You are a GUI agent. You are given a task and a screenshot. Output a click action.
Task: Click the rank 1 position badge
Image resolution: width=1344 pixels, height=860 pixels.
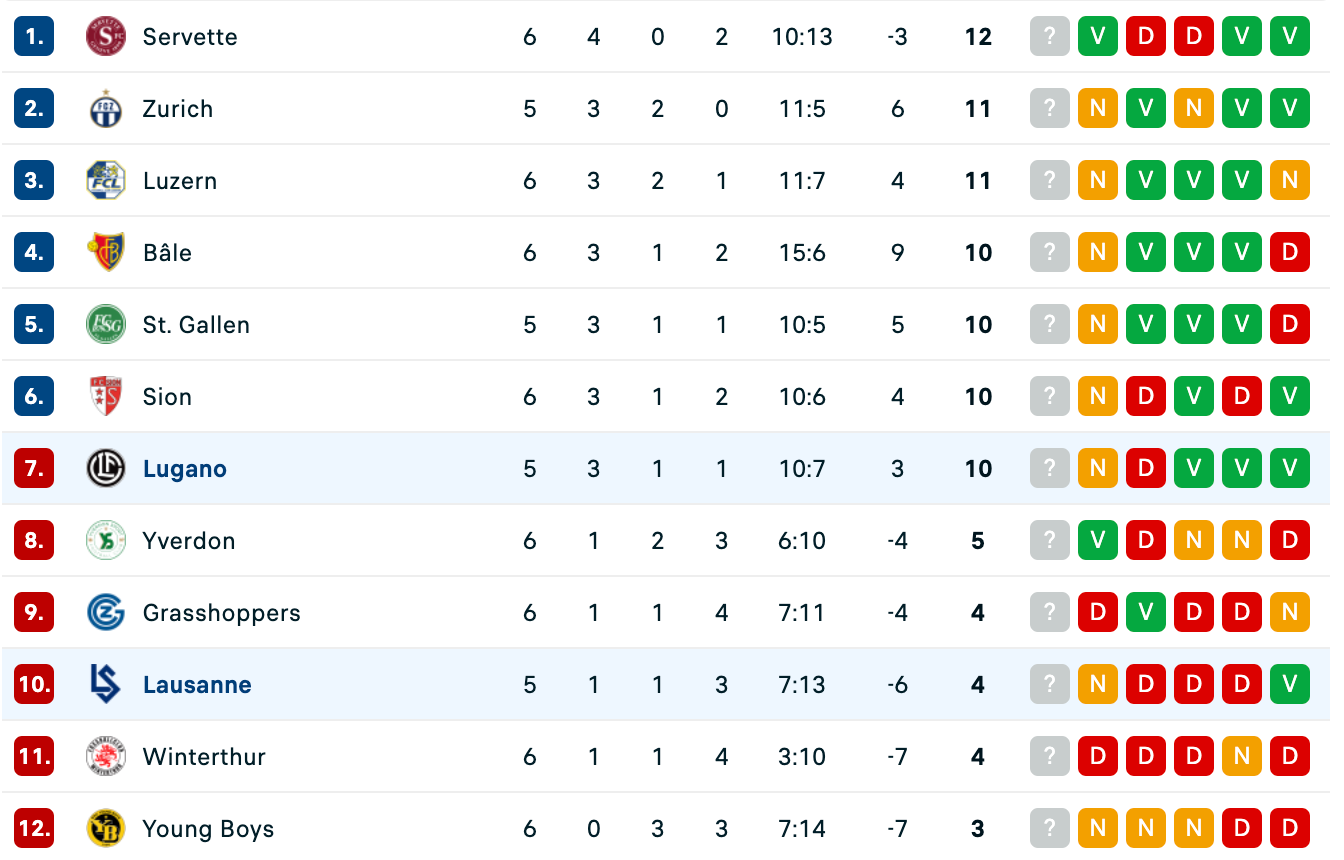pos(34,37)
